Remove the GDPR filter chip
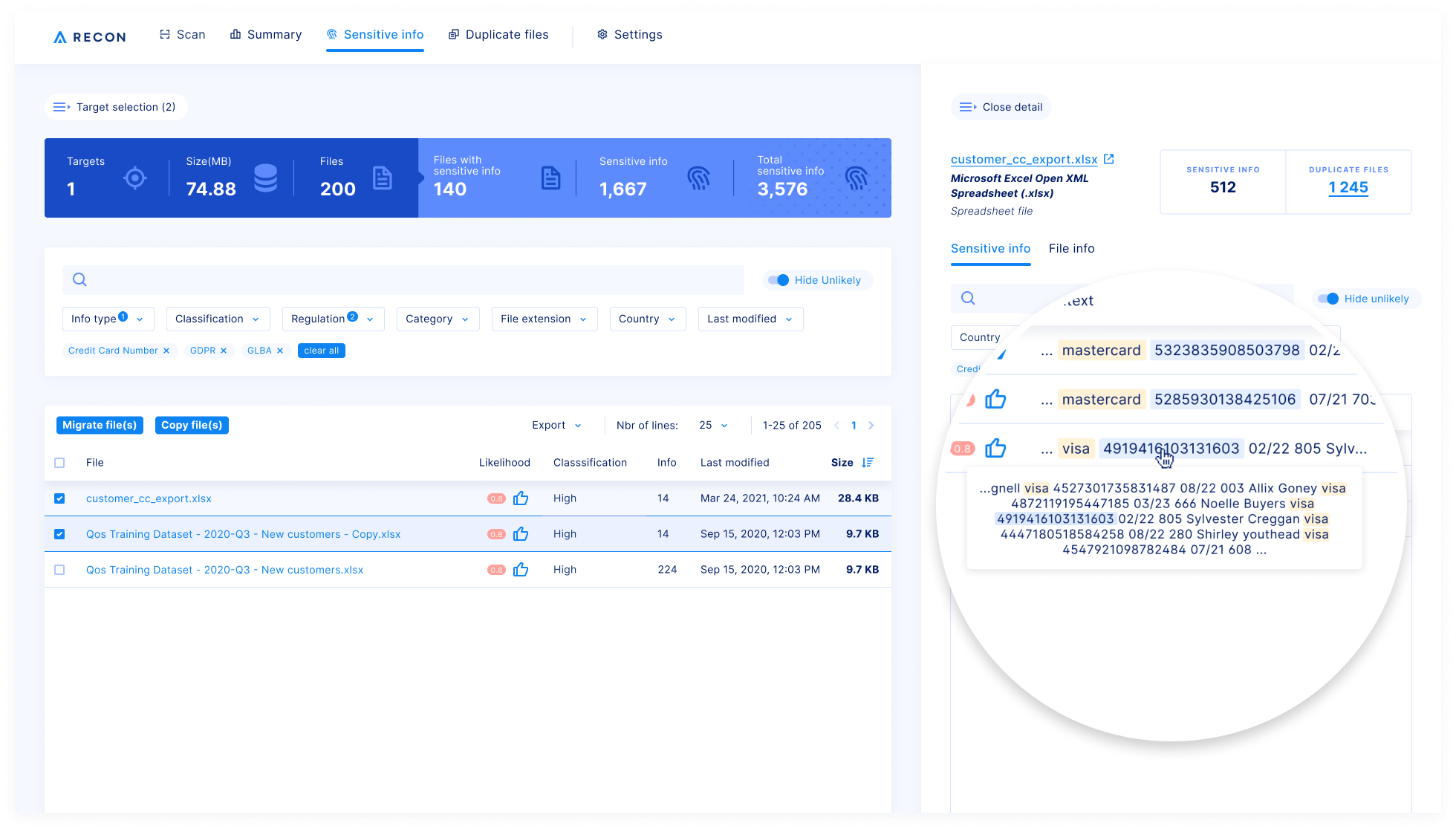1456x832 pixels. [x=224, y=351]
